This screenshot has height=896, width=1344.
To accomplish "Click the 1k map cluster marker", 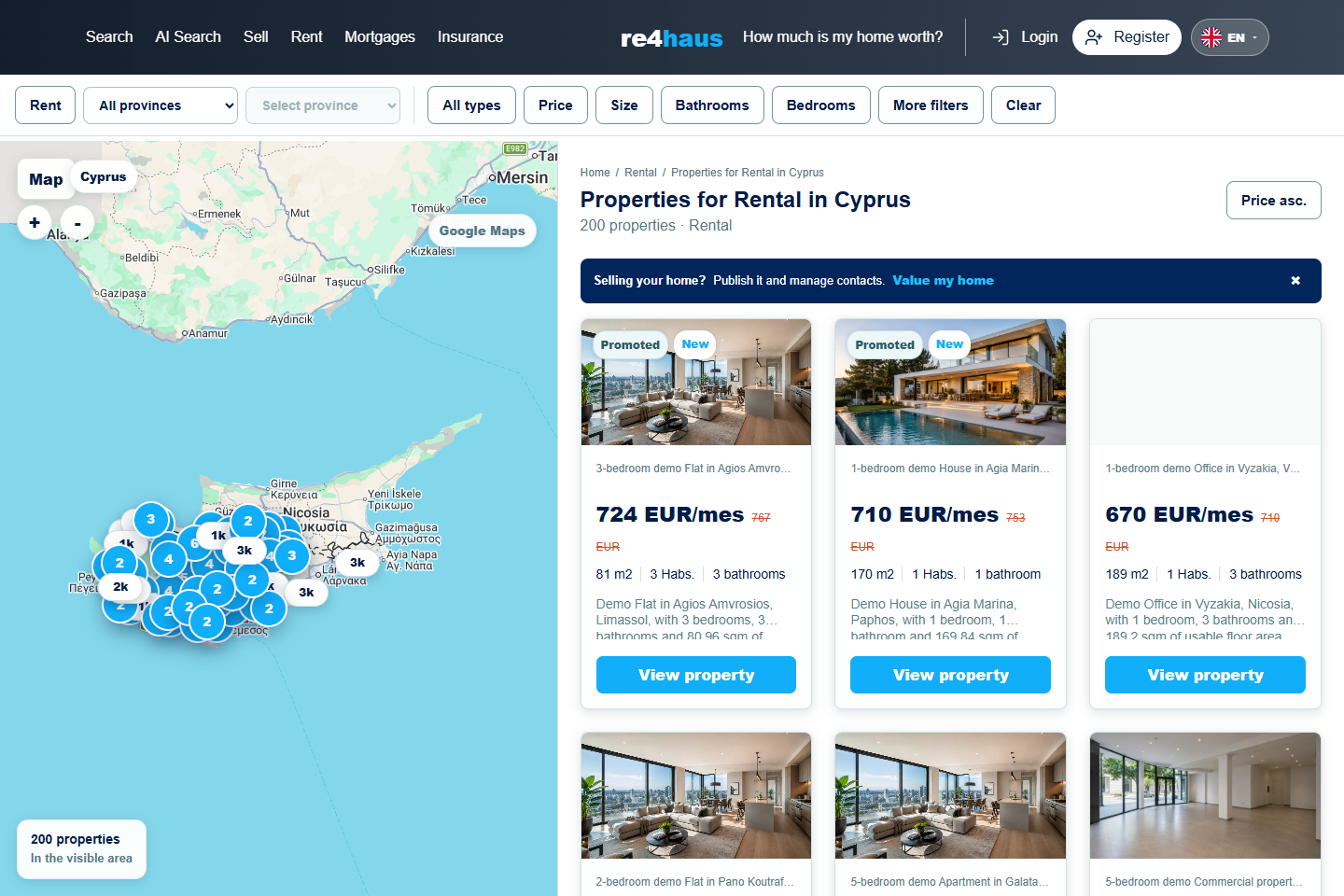I will [218, 536].
